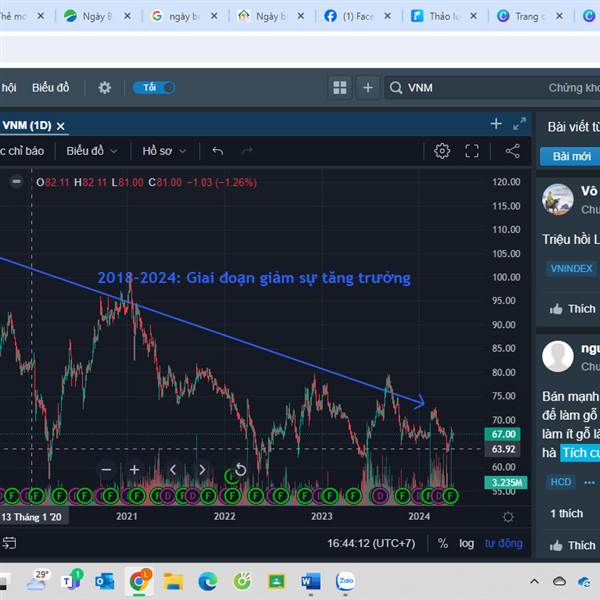Collapse the OHLC legend minus button
Screen dimensions: 600x600
coord(16,181)
